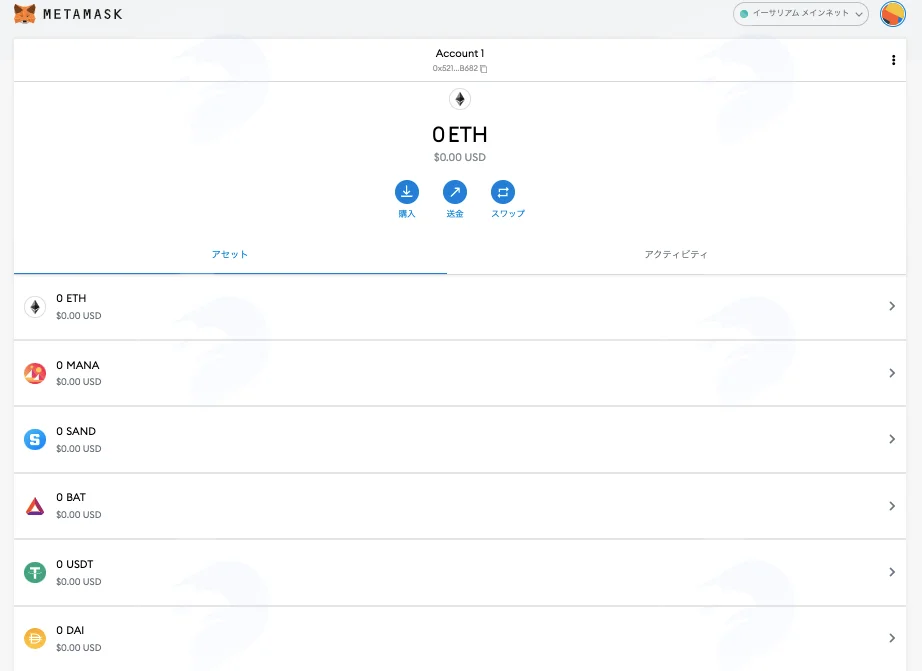The width and height of the screenshot is (922, 671).
Task: Open the イーサリアム メインネット network dropdown
Action: pos(800,14)
